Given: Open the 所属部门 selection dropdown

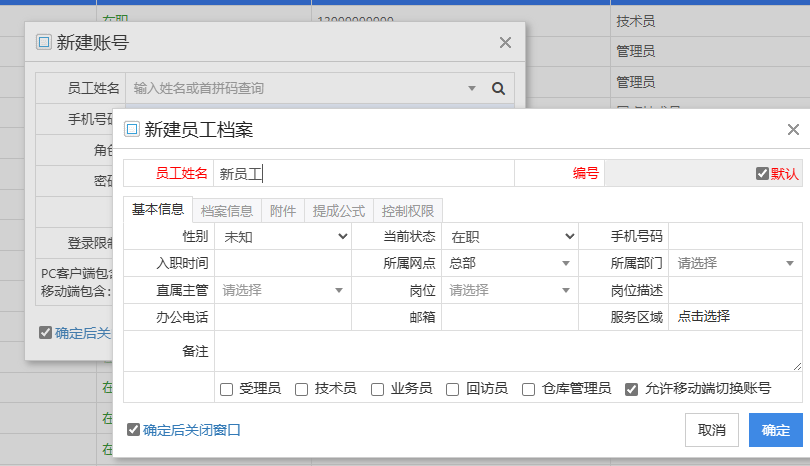Looking at the screenshot, I should 734,263.
